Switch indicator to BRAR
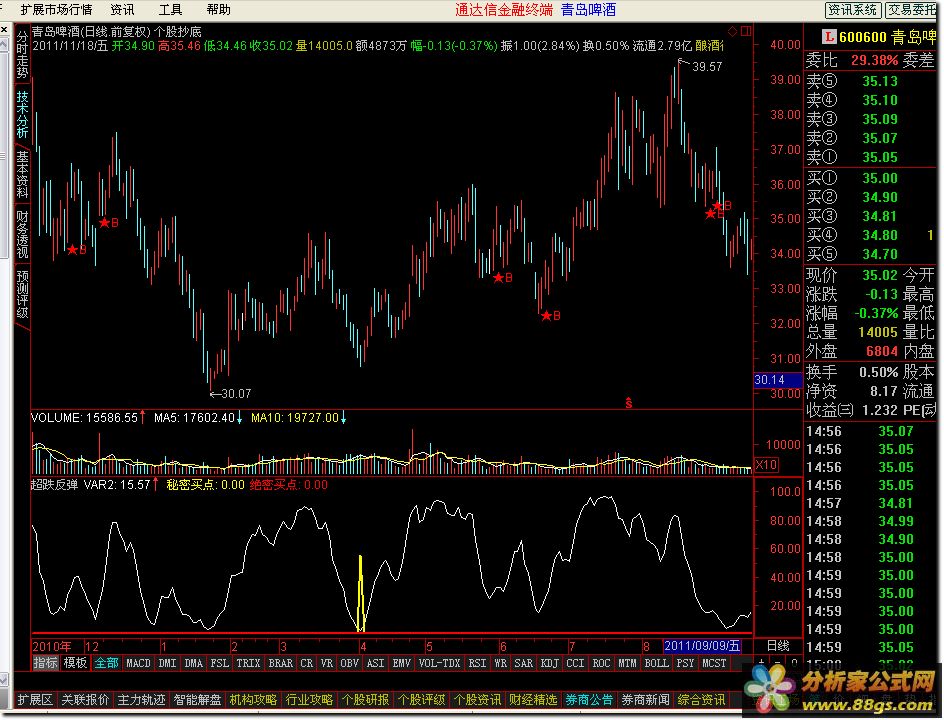This screenshot has width=944, height=720. click(x=281, y=663)
